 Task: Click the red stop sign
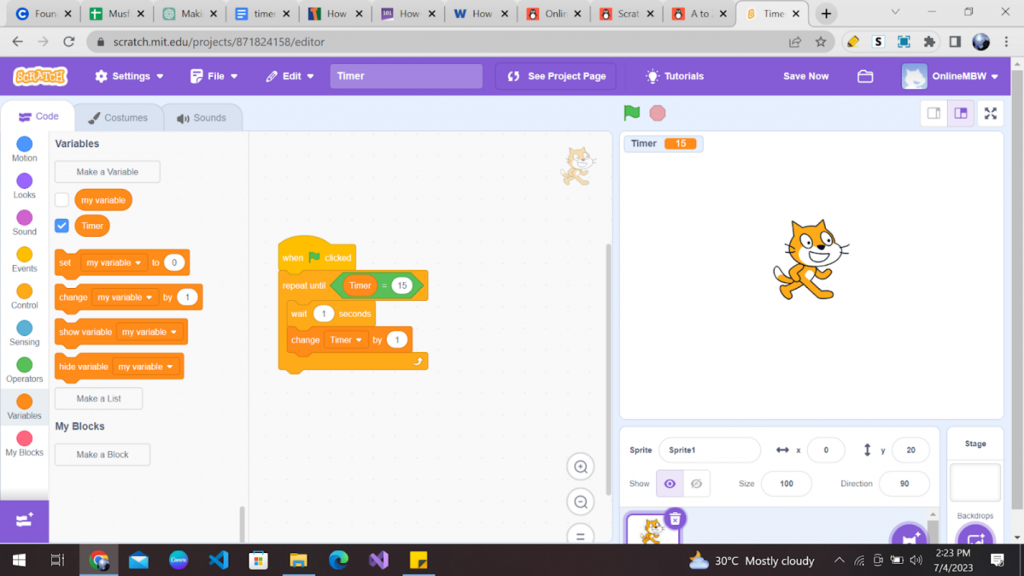point(657,113)
